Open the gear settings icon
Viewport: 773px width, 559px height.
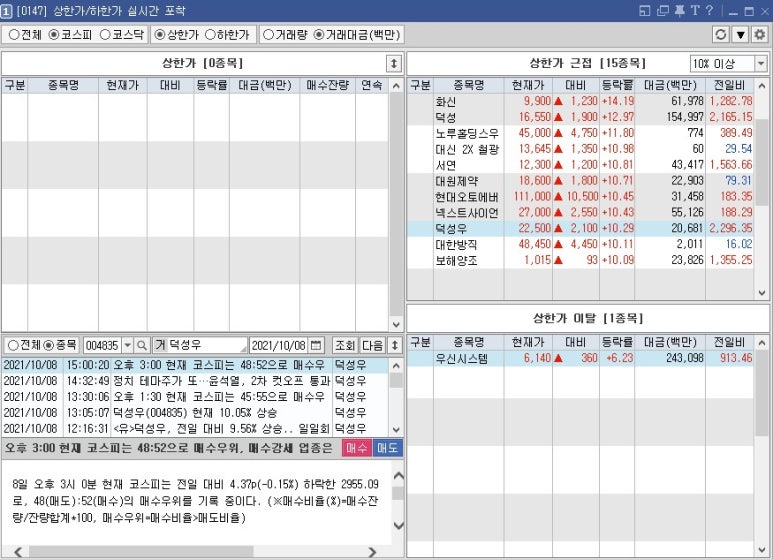(x=760, y=35)
